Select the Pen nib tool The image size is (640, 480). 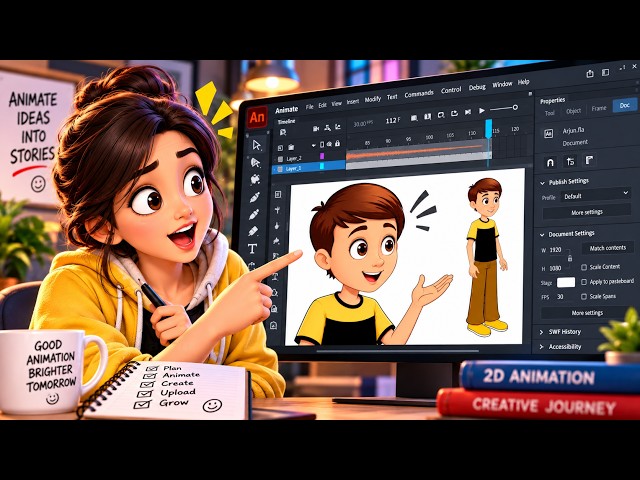[255, 197]
